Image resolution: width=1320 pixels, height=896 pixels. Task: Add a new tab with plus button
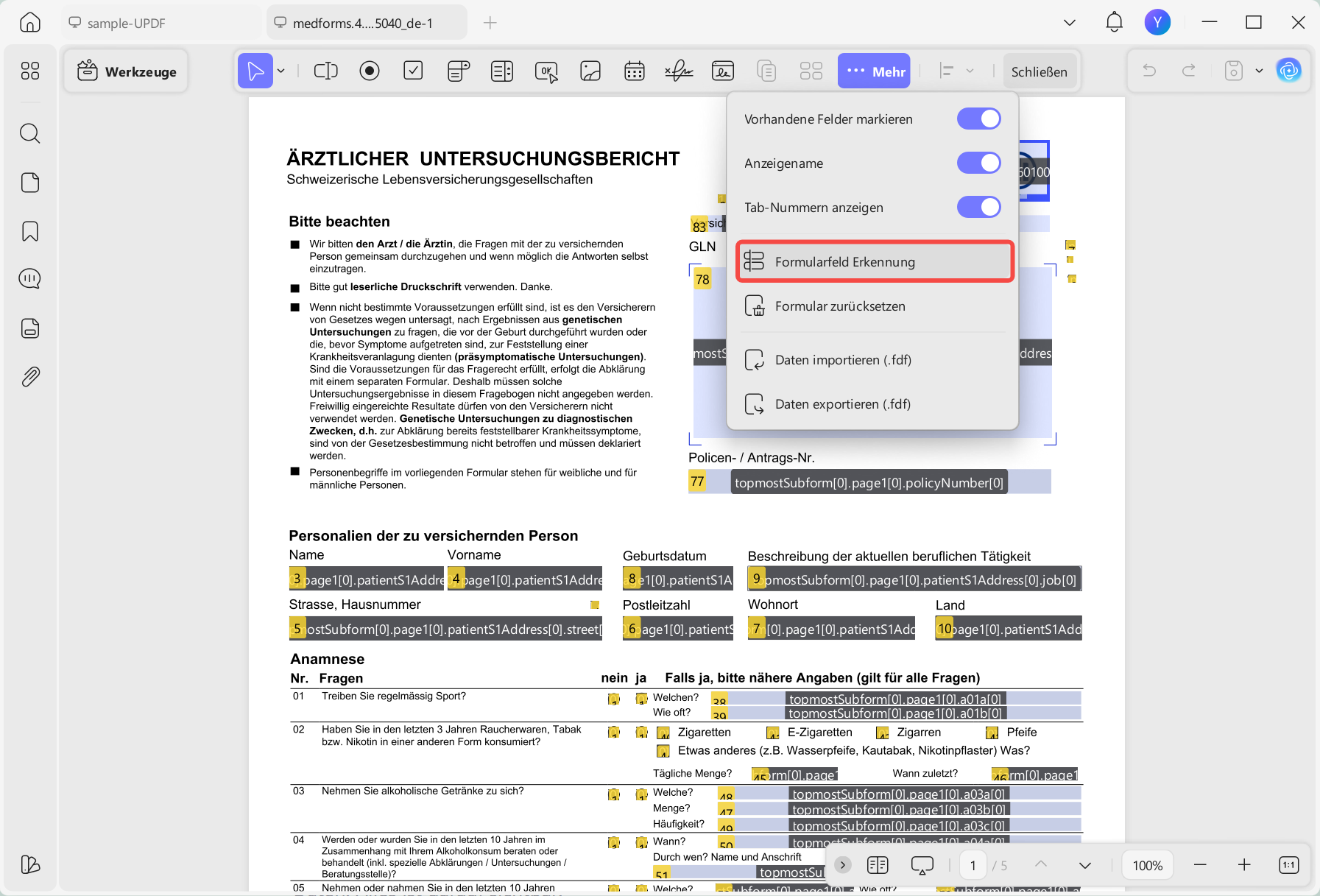coord(490,23)
